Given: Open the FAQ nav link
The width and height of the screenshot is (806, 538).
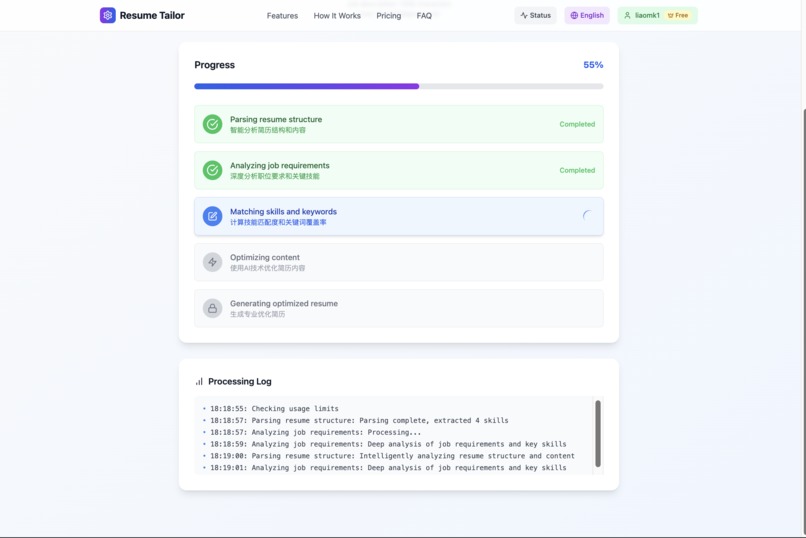Looking at the screenshot, I should (424, 16).
